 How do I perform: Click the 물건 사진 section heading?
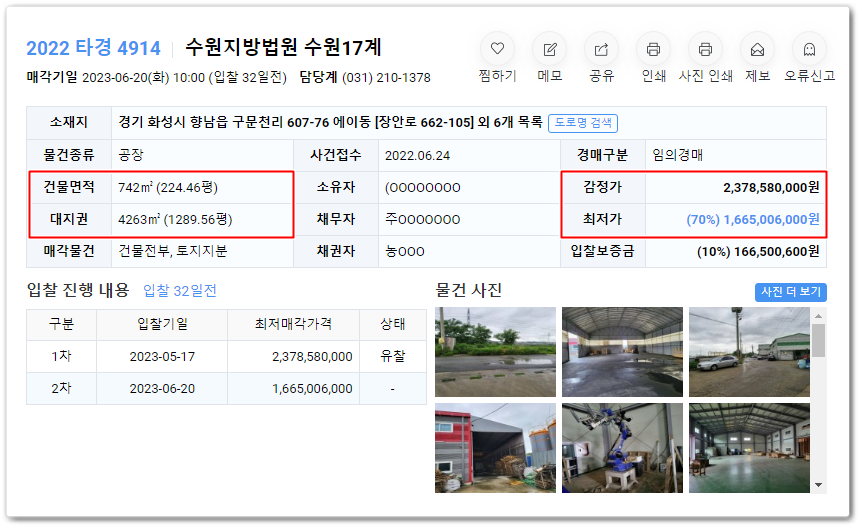click(x=468, y=290)
